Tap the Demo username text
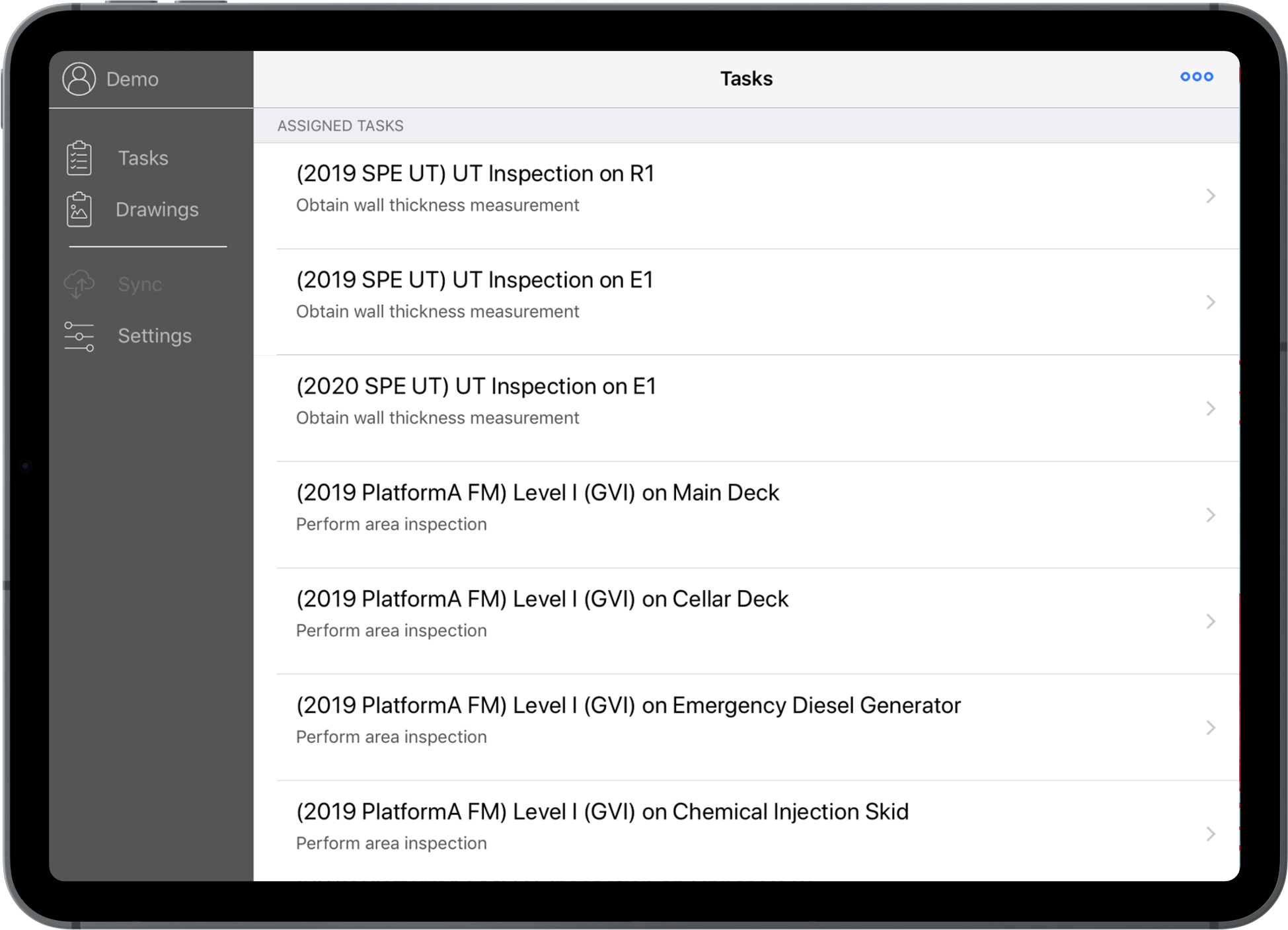The width and height of the screenshot is (1288, 930). pos(132,79)
